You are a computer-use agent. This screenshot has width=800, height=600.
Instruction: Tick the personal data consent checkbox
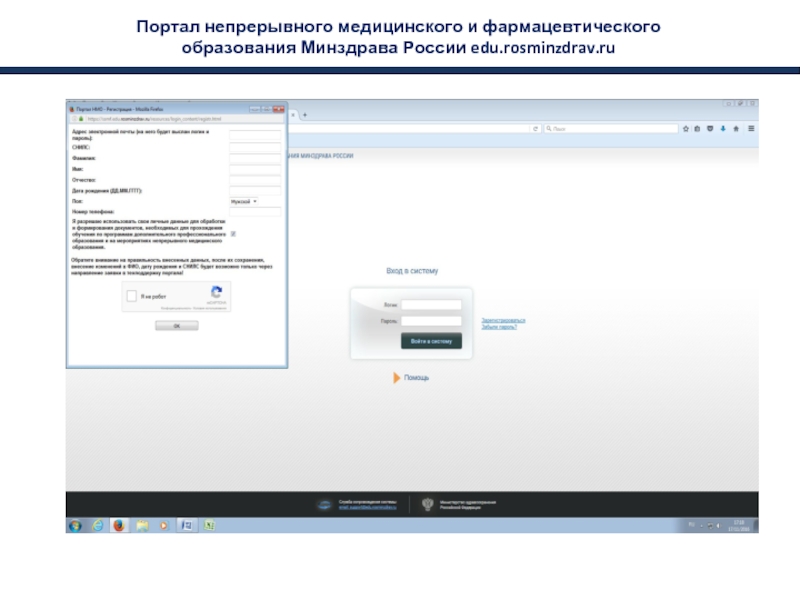pos(233,234)
